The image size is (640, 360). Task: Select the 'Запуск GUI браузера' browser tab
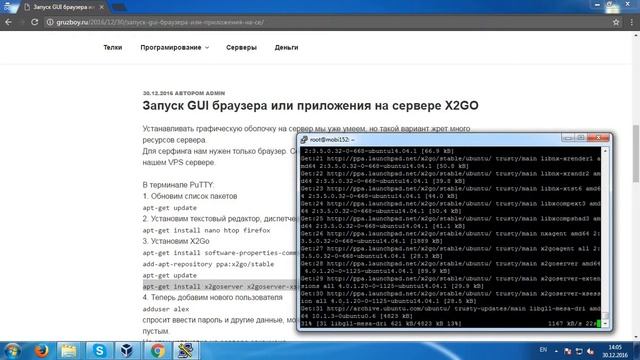pos(63,7)
